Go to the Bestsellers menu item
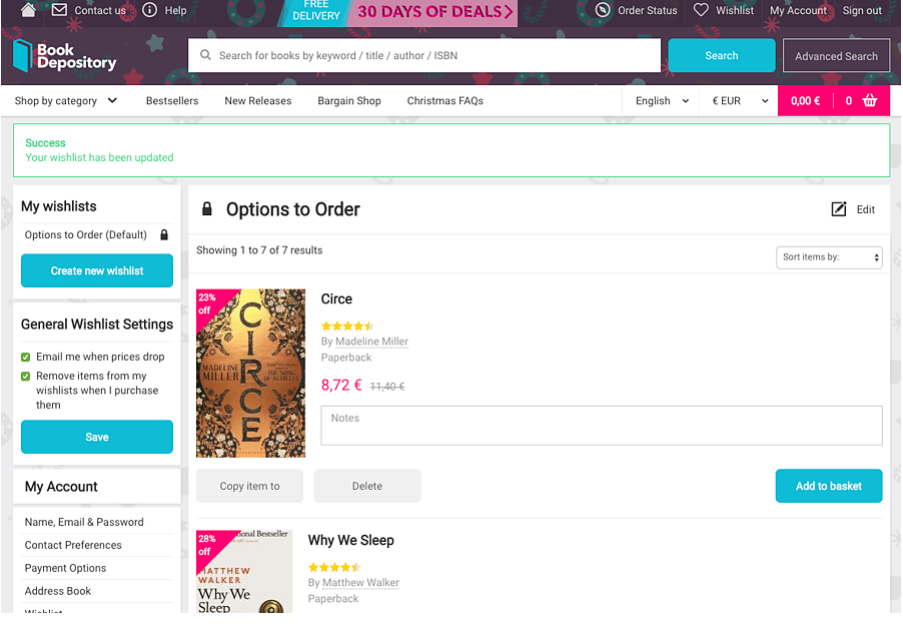Screen dimensions: 903x638 (x=172, y=100)
